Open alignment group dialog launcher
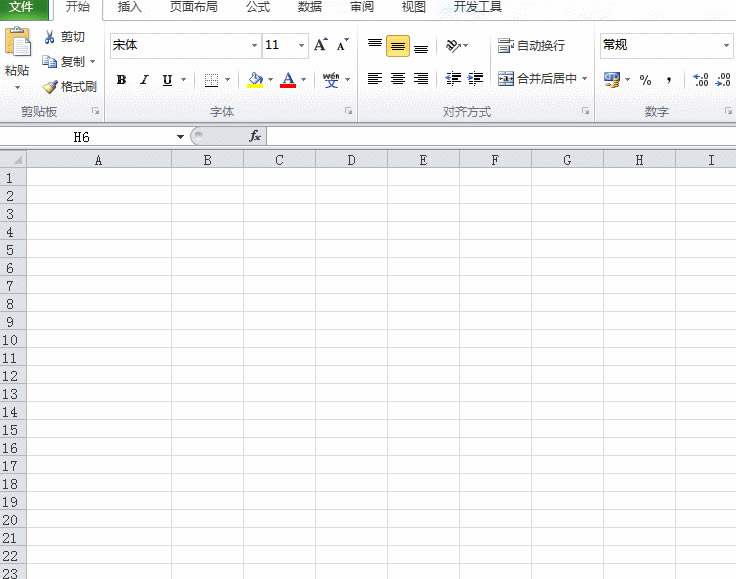This screenshot has height=579, width=736. [x=585, y=111]
